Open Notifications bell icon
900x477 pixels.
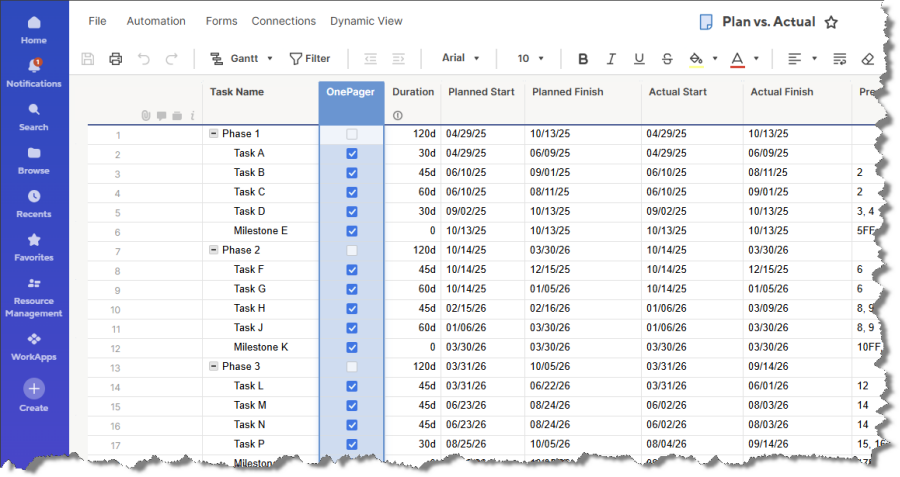click(34, 67)
